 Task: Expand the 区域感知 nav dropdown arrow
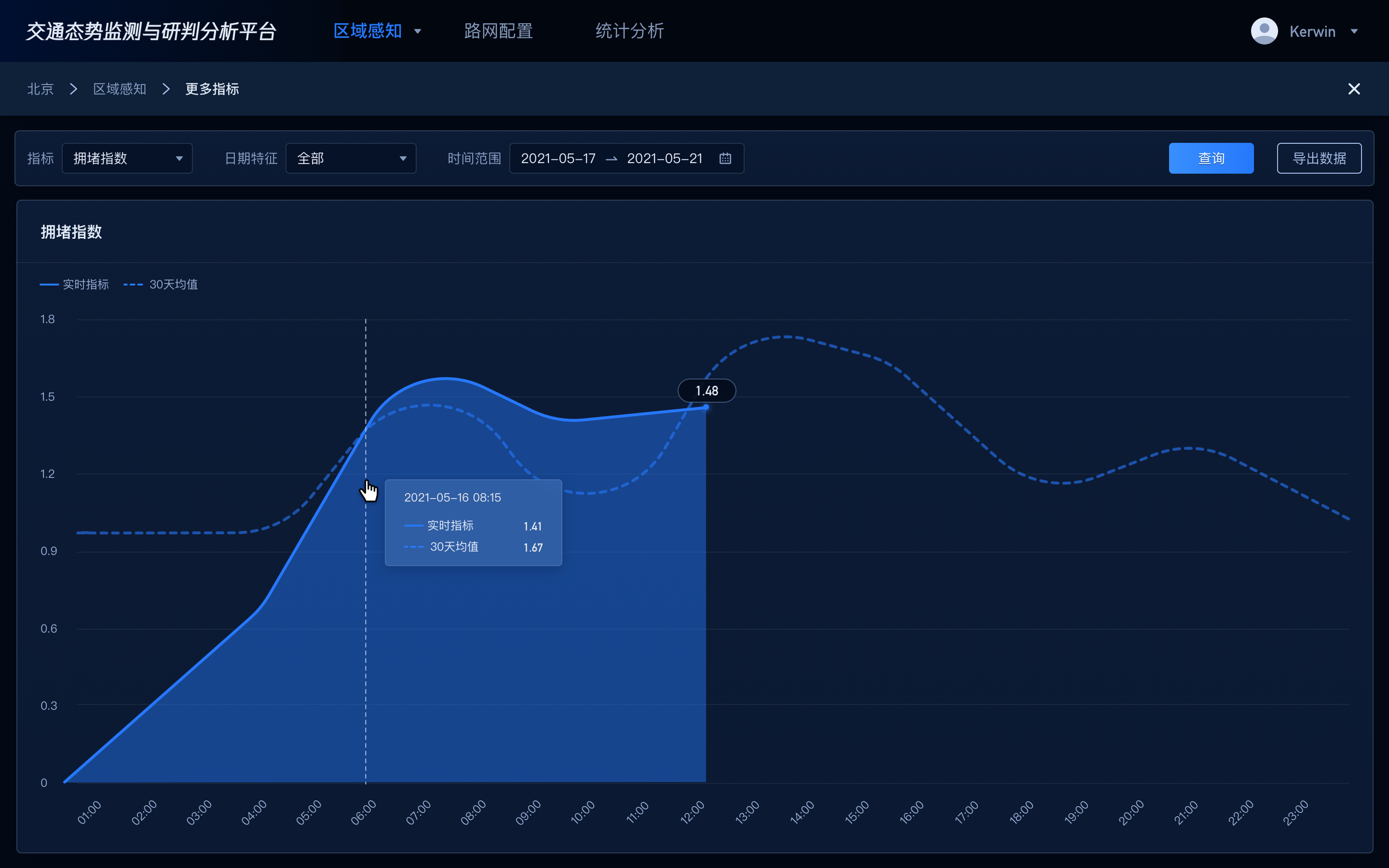(x=417, y=32)
